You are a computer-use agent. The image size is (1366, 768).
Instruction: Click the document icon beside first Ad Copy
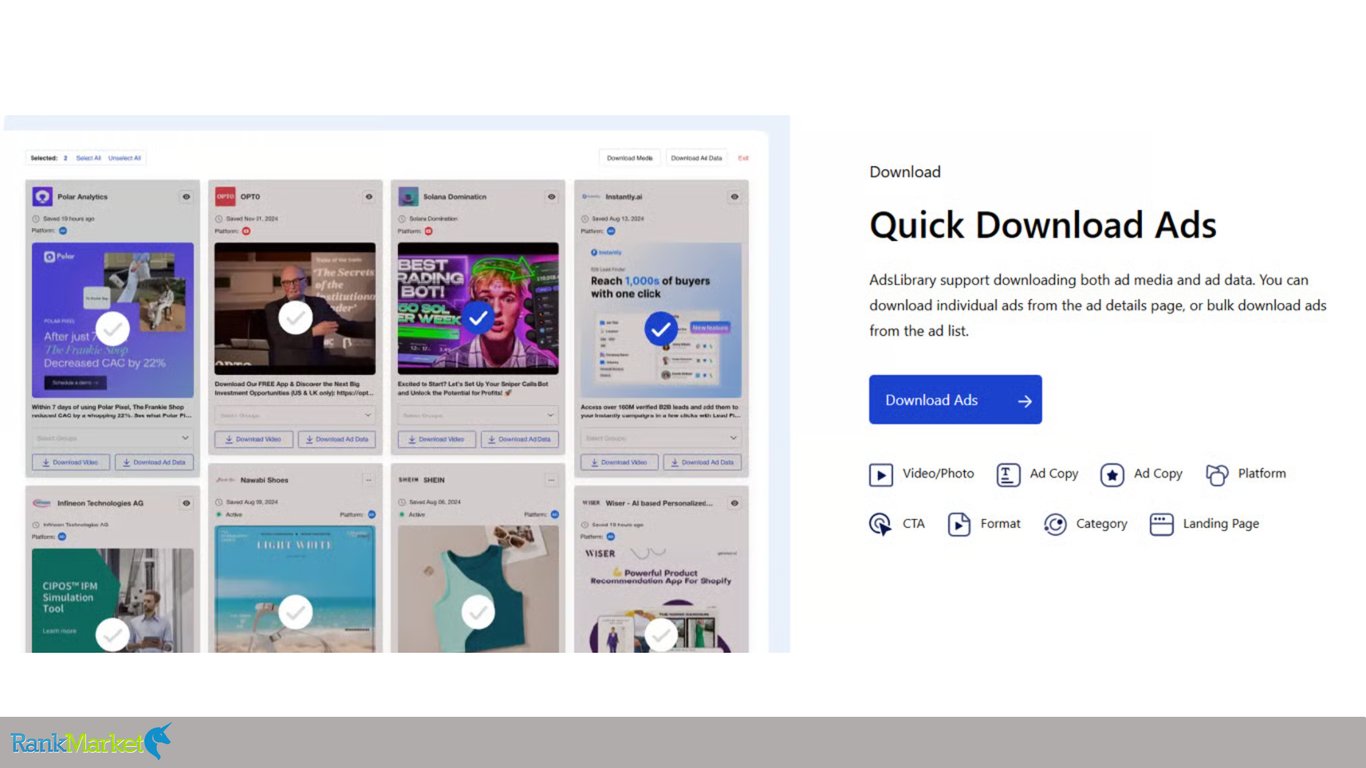click(1008, 475)
